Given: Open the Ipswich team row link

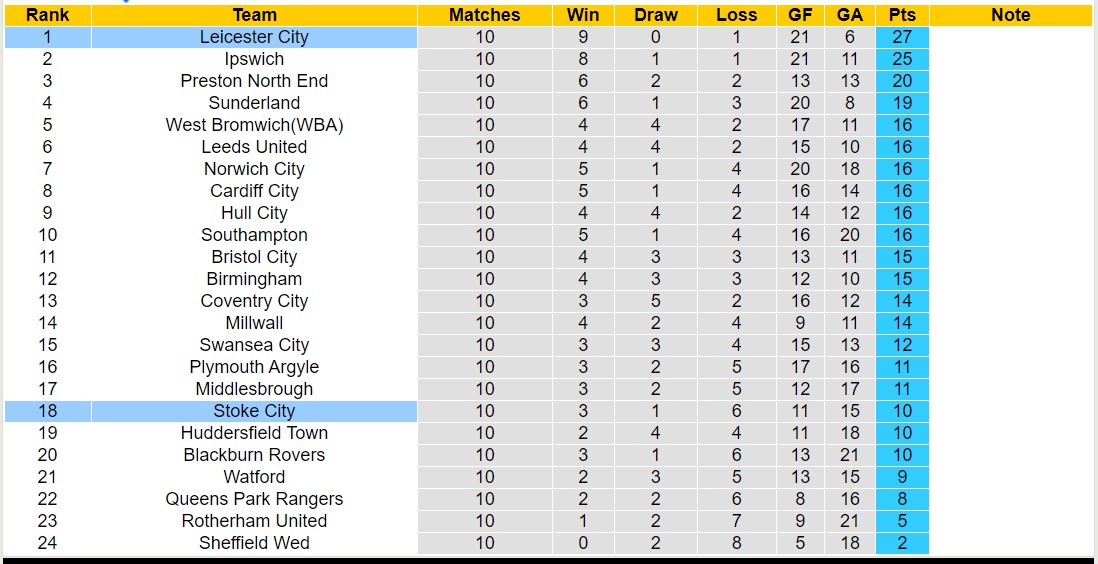Looking at the screenshot, I should pyautogui.click(x=254, y=59).
